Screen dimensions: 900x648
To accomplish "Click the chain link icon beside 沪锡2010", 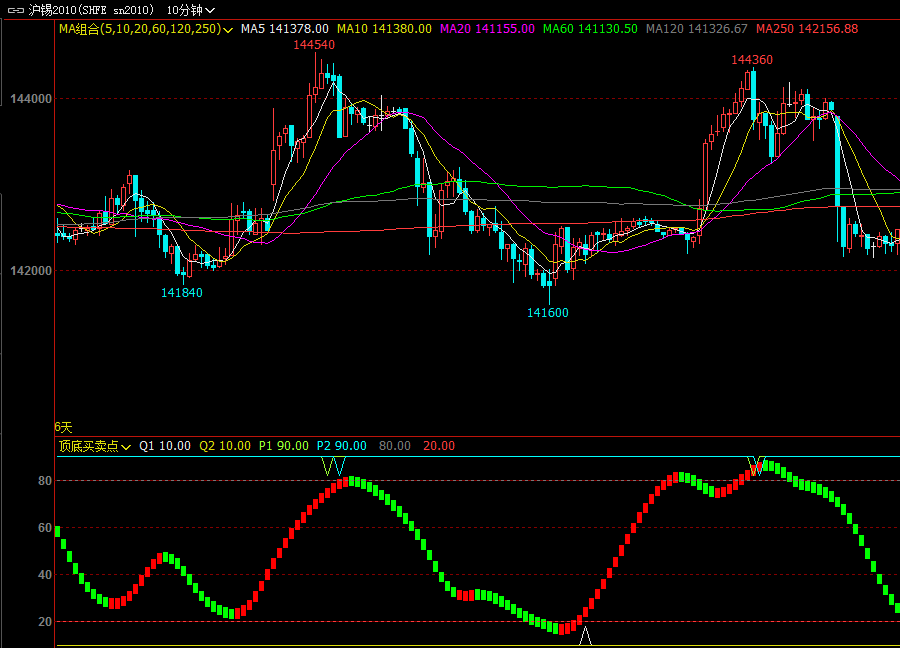I will [x=15, y=10].
